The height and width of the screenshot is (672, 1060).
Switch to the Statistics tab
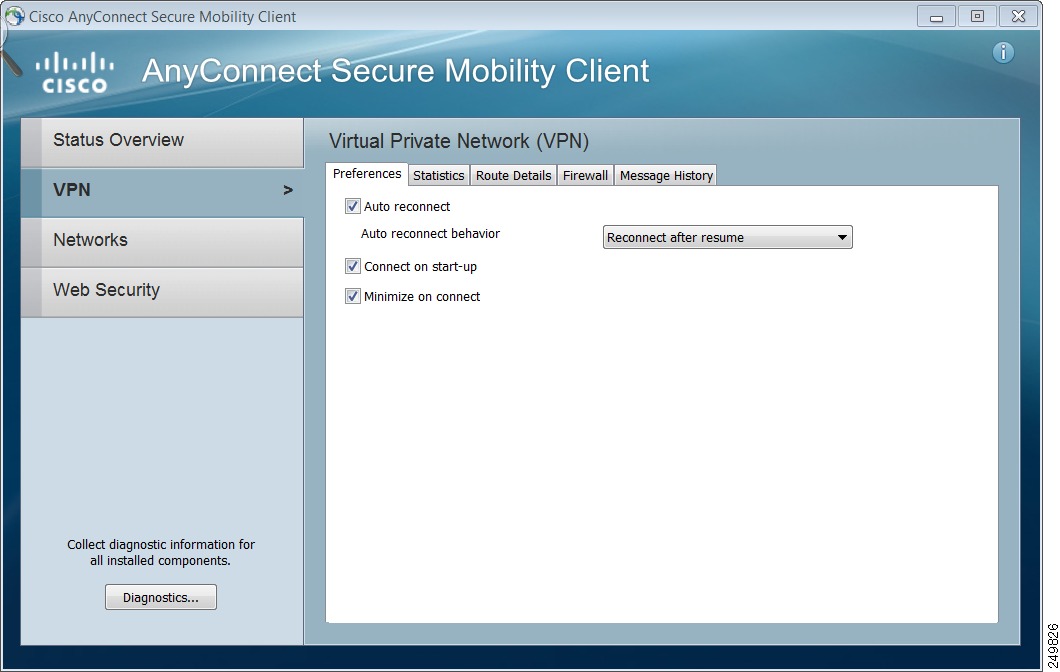[439, 176]
